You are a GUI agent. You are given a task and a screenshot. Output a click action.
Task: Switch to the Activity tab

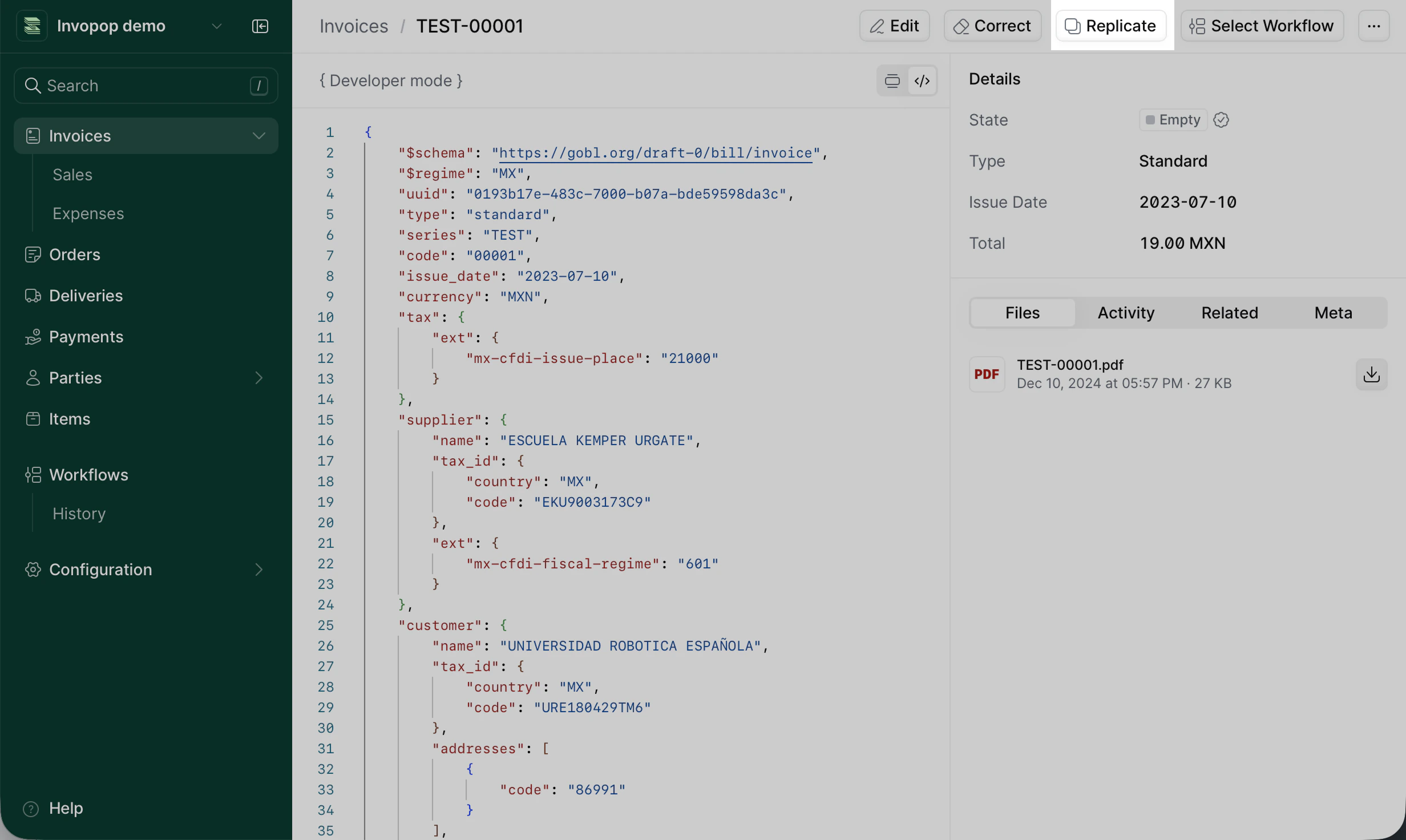coord(1126,313)
